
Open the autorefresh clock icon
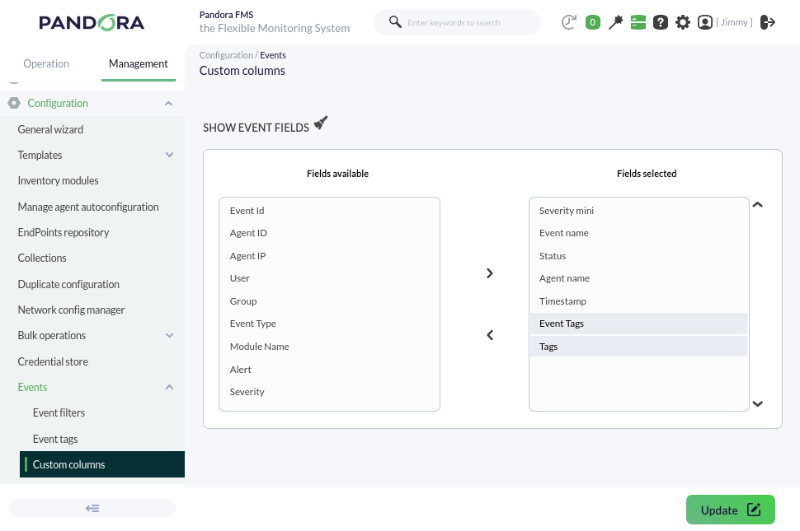click(568, 22)
